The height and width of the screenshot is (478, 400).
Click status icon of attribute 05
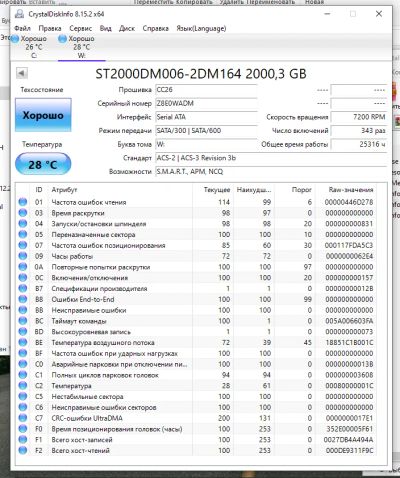pyautogui.click(x=23, y=234)
